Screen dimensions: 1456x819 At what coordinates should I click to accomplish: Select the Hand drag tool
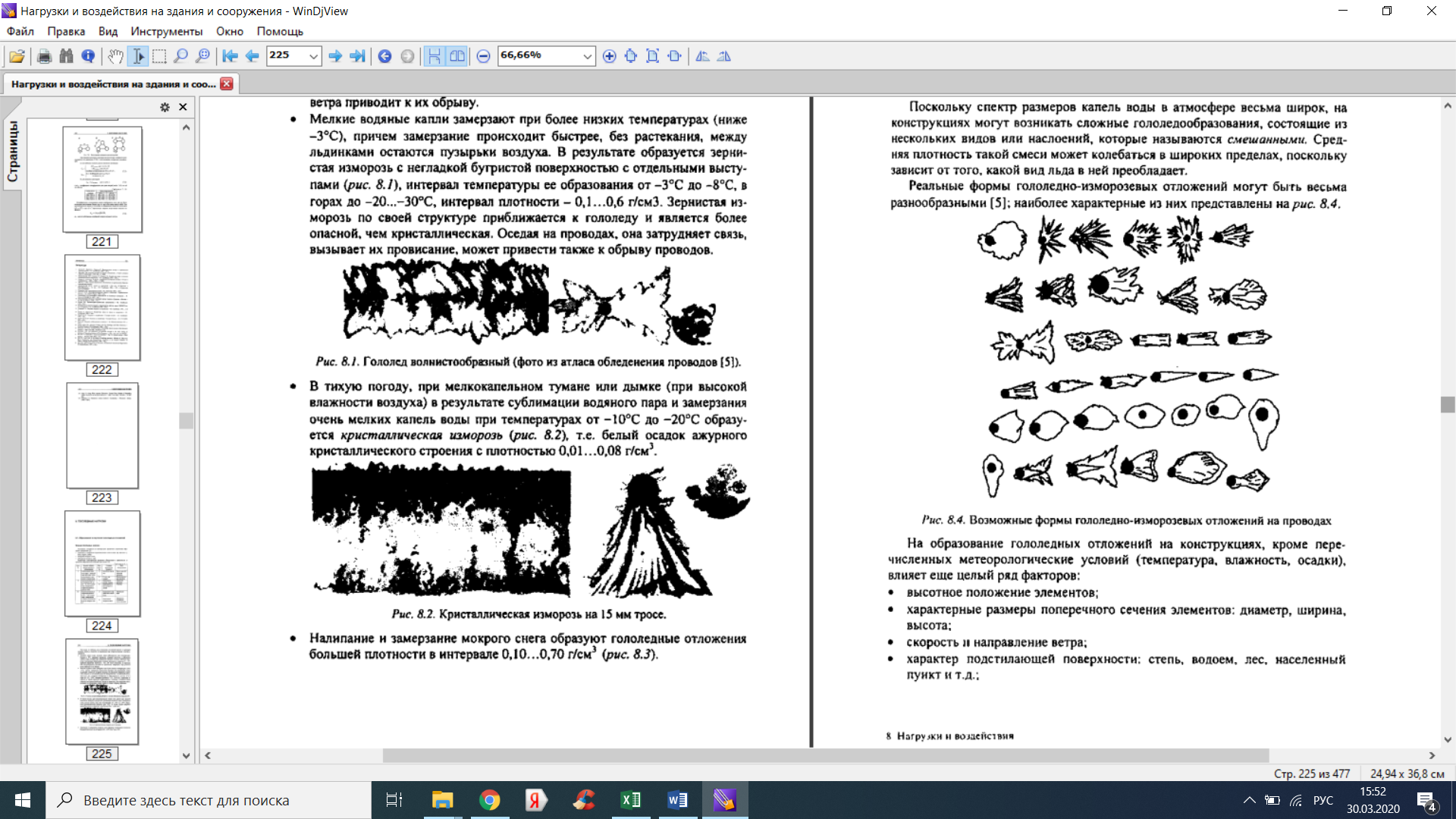click(115, 56)
